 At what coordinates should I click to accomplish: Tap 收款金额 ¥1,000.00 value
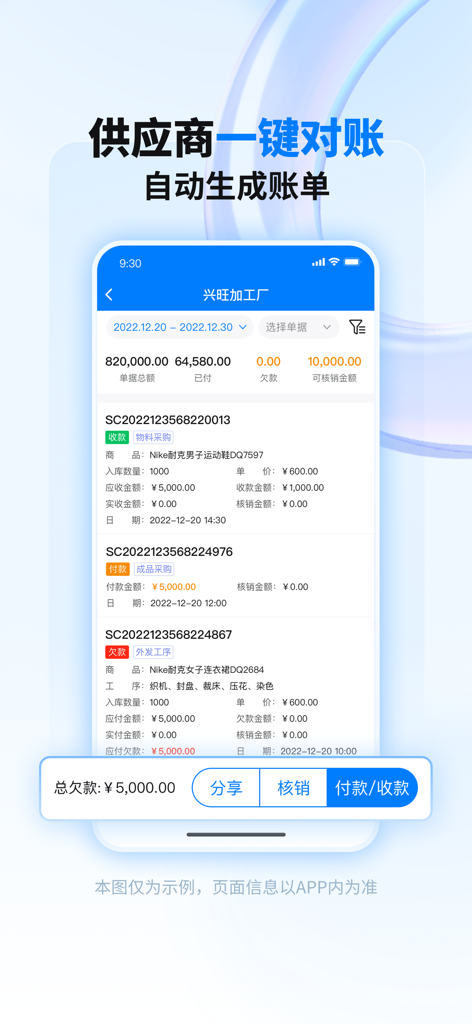(x=303, y=487)
